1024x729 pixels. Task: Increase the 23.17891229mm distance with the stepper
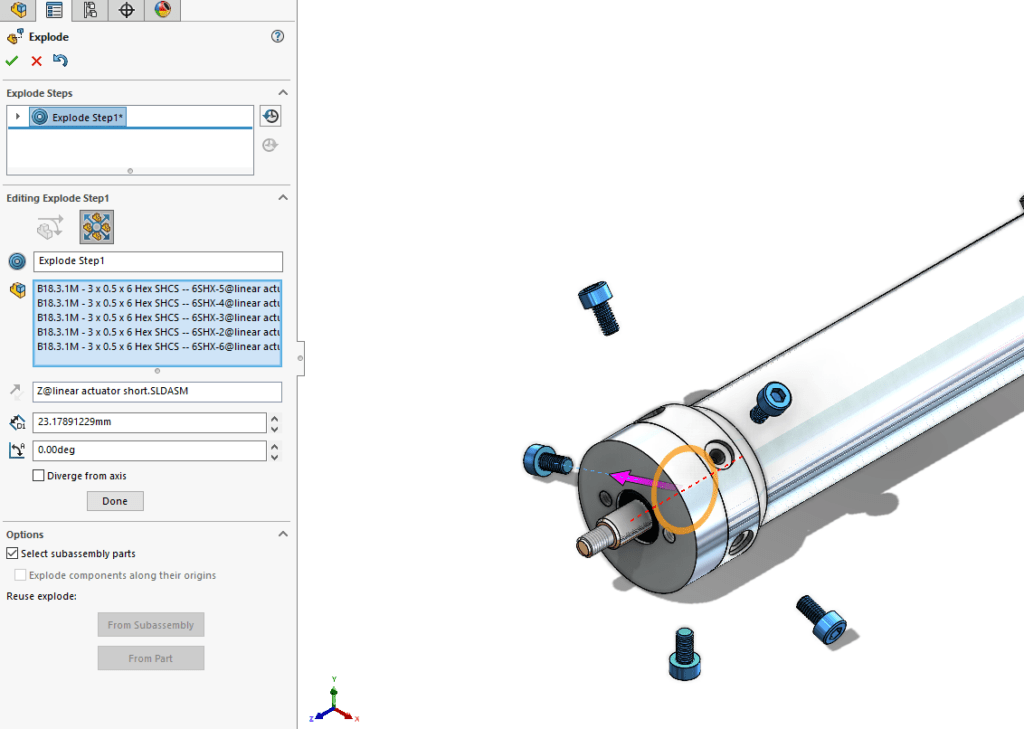coord(275,418)
